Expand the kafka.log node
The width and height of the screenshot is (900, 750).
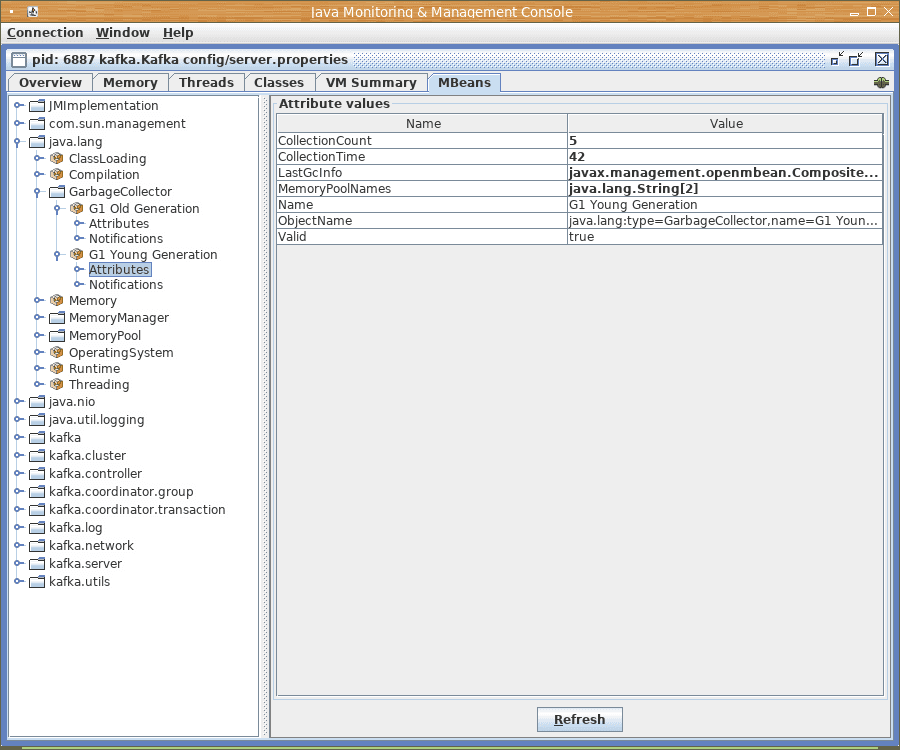pyautogui.click(x=18, y=527)
